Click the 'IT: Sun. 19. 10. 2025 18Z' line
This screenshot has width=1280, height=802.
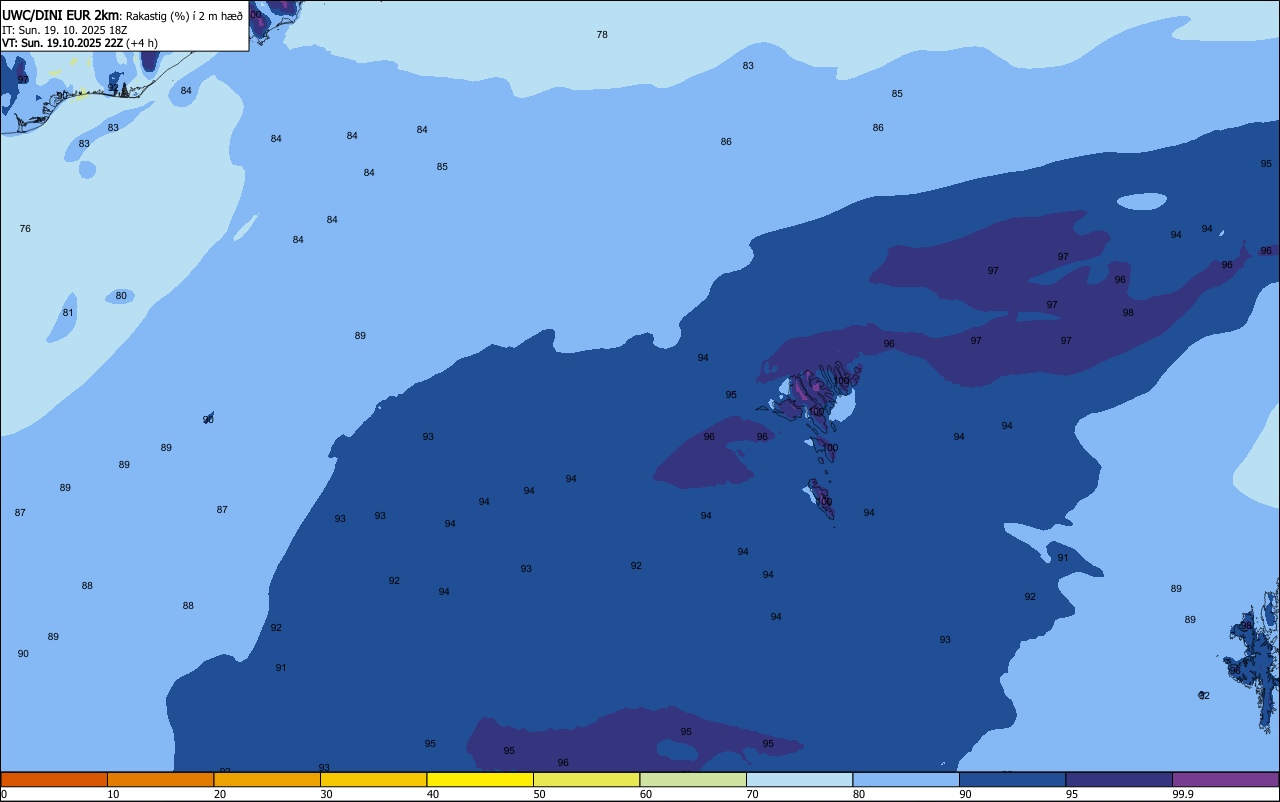(x=64, y=30)
